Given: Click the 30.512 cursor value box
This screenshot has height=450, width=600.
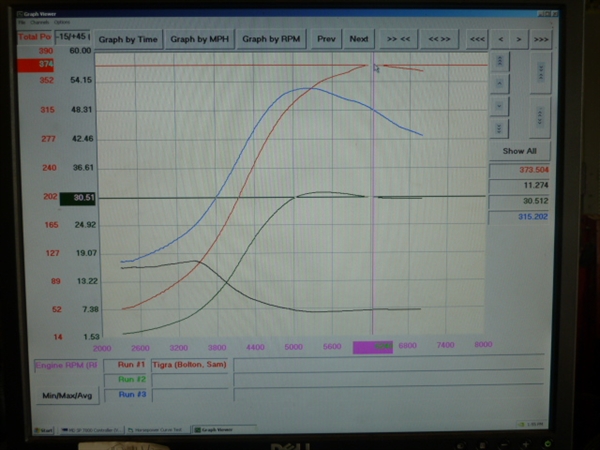Looking at the screenshot, I should 519,201.
